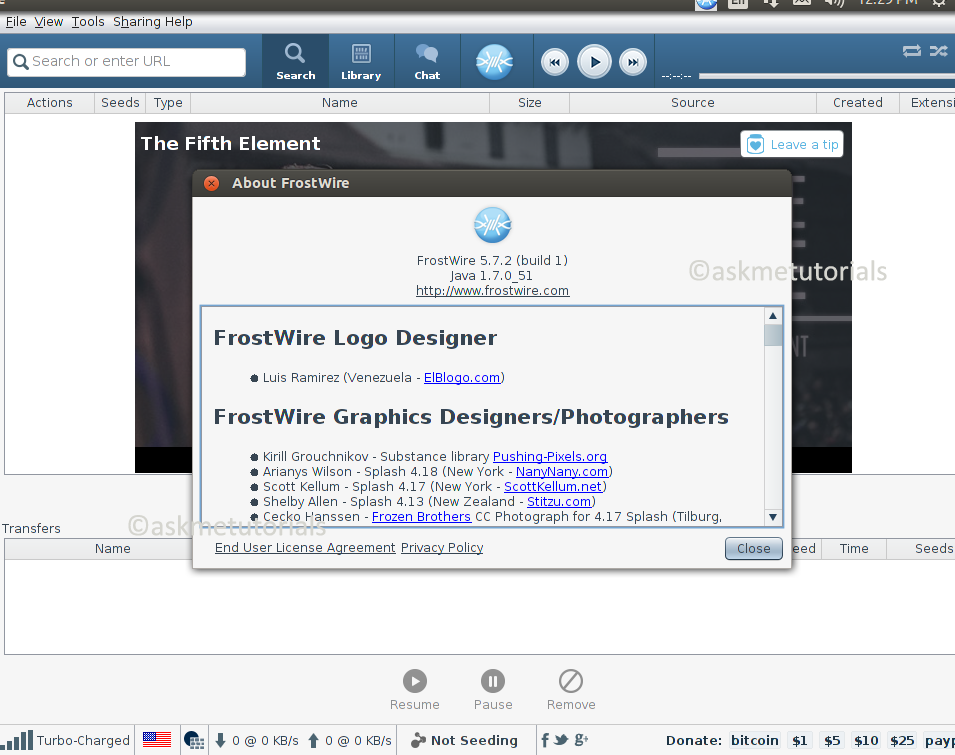Click the upload speed arrow indicator
Viewport: 955px width, 755px height.
313,740
